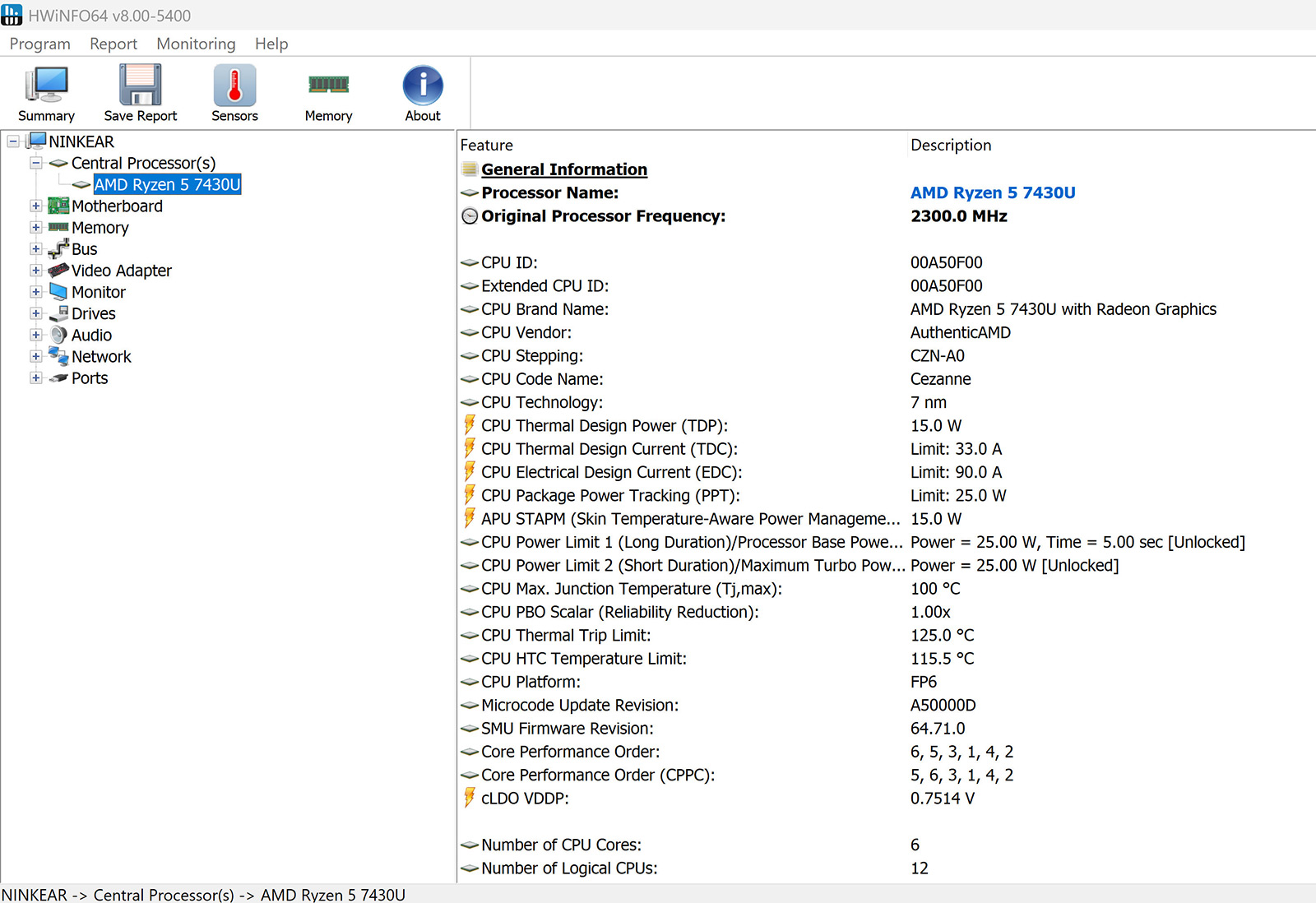Select Number of CPU Cores row
The image size is (1316, 903).
click(886, 845)
